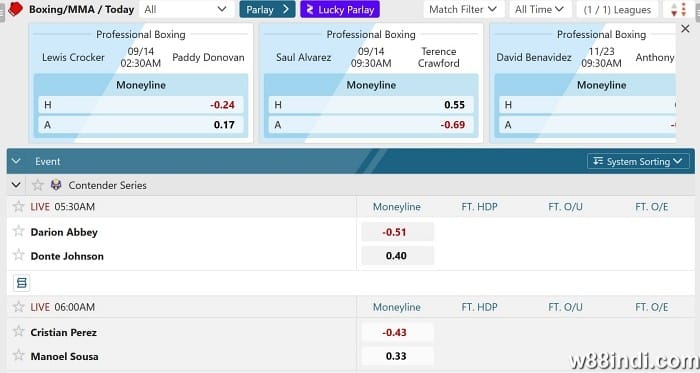Select the David Benavidez home moneyline row
700x373 pixels.
[587, 105]
